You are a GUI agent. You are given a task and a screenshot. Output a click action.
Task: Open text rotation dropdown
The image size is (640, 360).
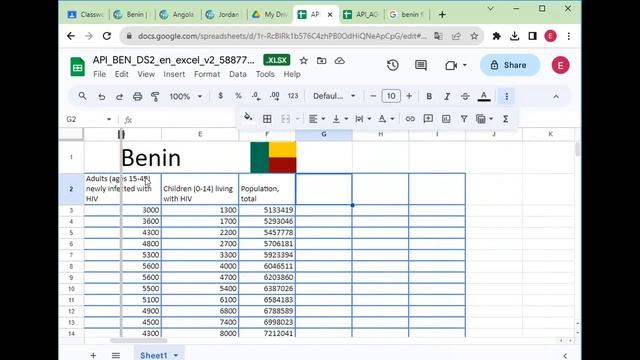(x=386, y=119)
